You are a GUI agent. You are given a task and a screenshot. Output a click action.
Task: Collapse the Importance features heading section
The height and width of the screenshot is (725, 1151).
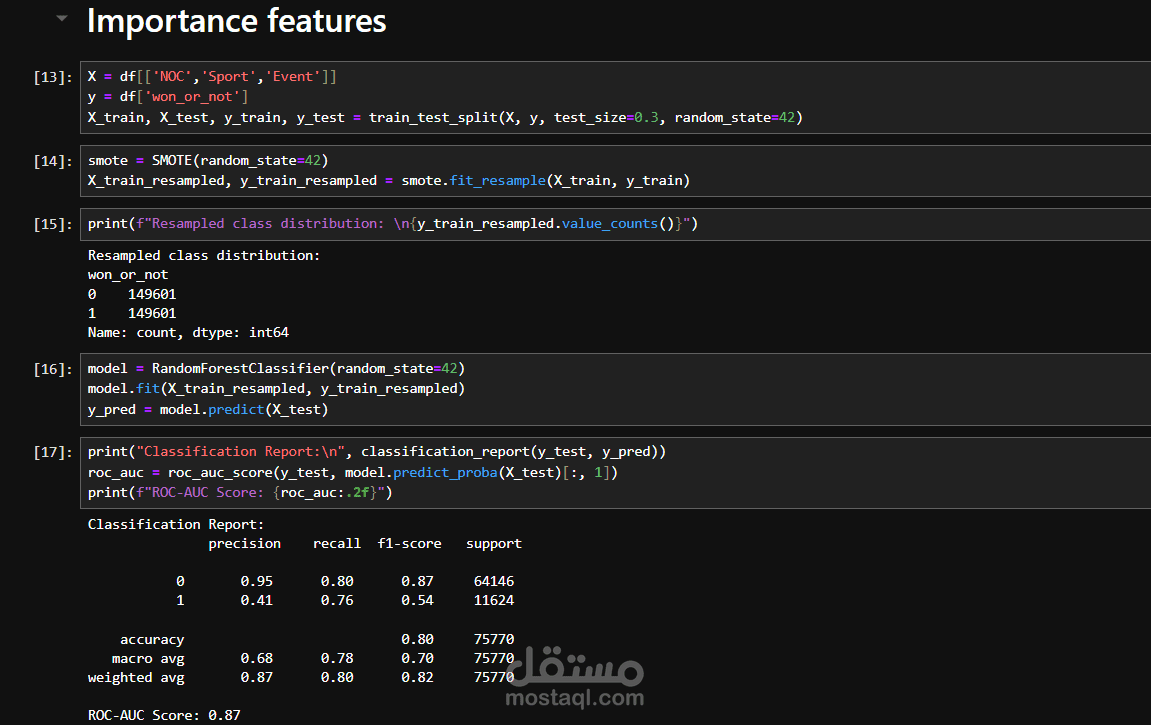pos(63,19)
